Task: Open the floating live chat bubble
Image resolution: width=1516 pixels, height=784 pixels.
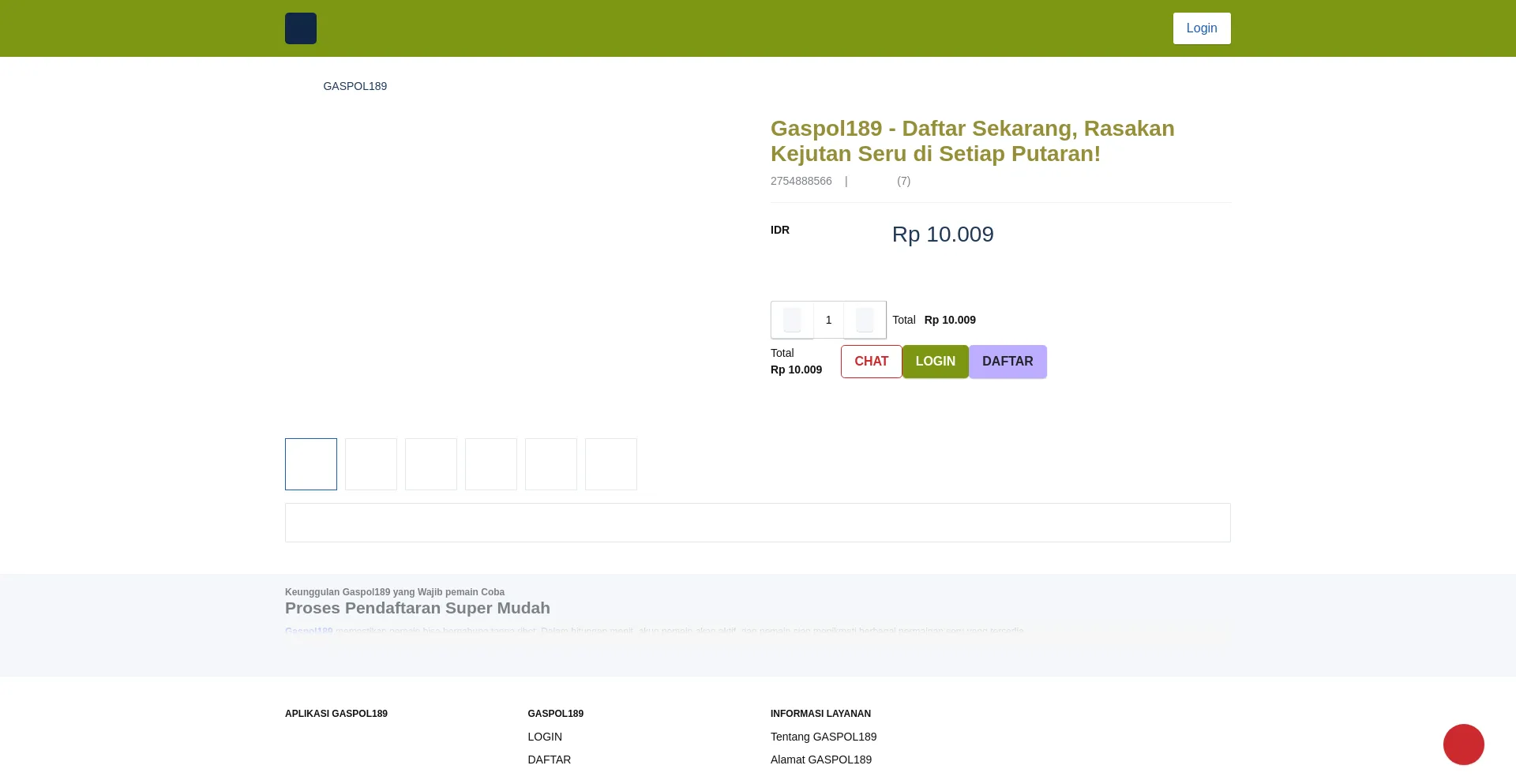Action: [x=1464, y=744]
